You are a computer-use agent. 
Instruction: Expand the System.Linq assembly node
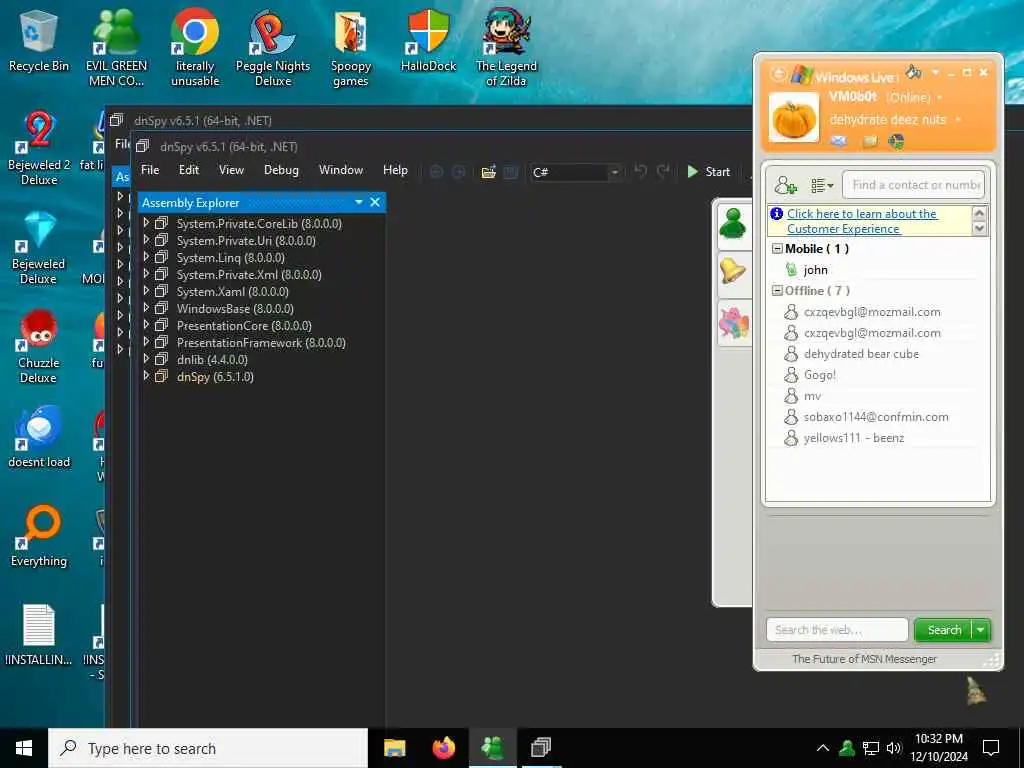tap(146, 257)
